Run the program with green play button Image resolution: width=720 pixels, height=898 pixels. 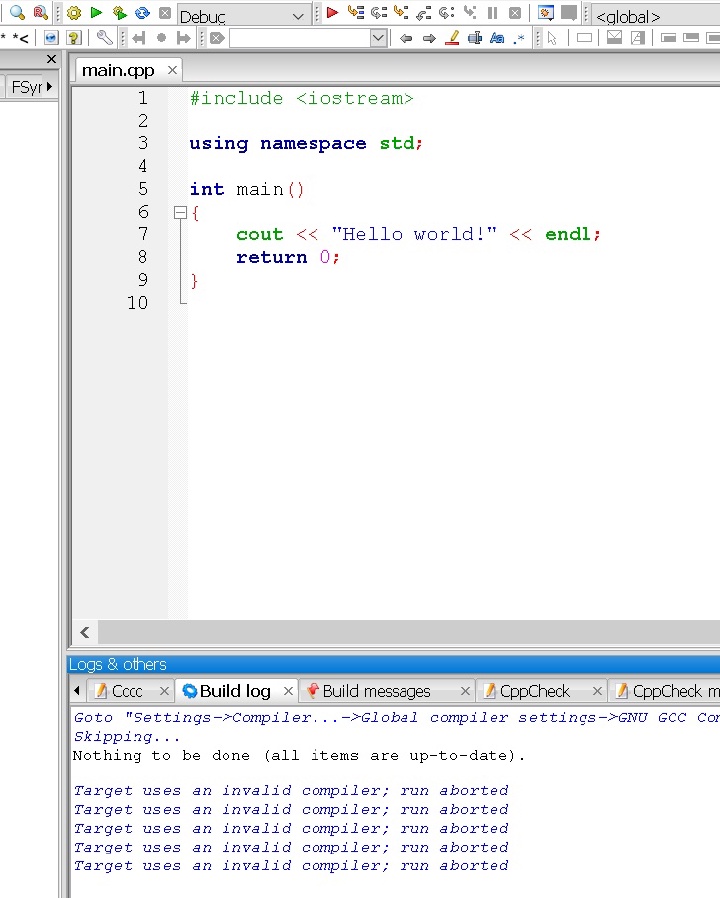pos(96,13)
